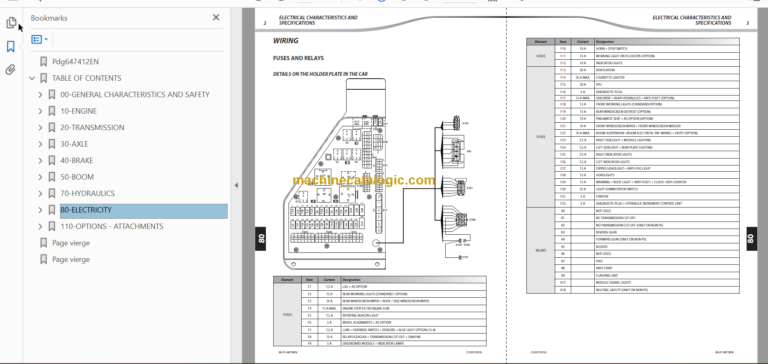The image size is (768, 364).
Task: Open the Attachments paperclip panel
Action: pos(10,70)
